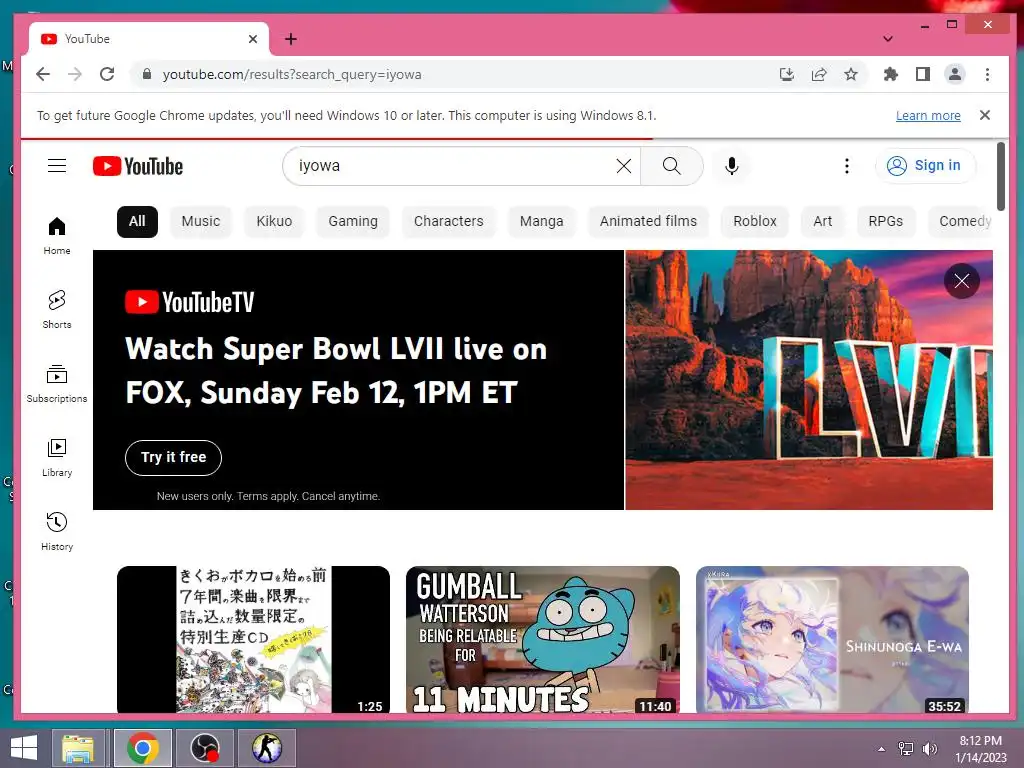Open a new Chrome tab
Image resolution: width=1024 pixels, height=768 pixels.
[291, 39]
